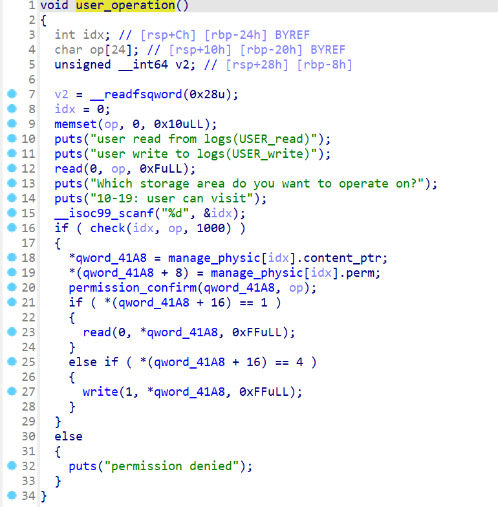The width and height of the screenshot is (498, 507).
Task: Toggle breakpoint dot on line 34
Action: (x=12, y=495)
